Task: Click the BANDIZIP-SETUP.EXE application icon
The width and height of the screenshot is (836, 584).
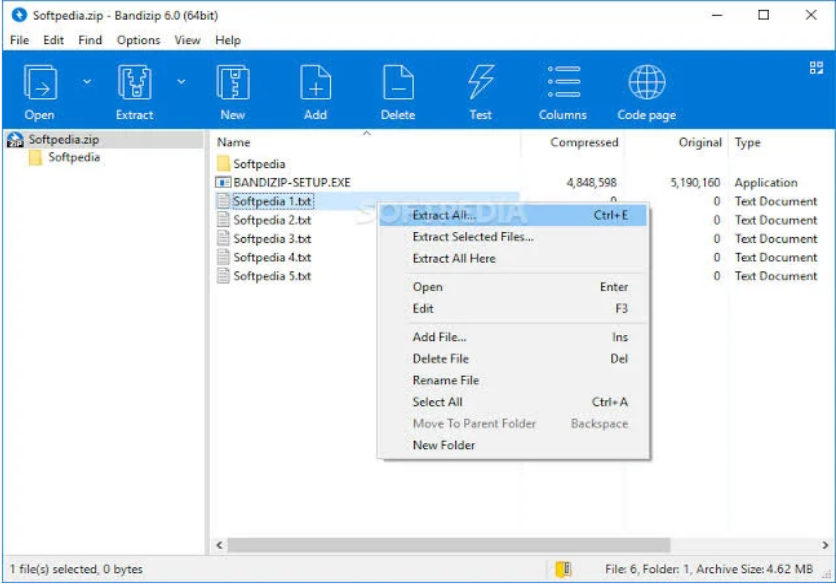Action: [x=222, y=182]
